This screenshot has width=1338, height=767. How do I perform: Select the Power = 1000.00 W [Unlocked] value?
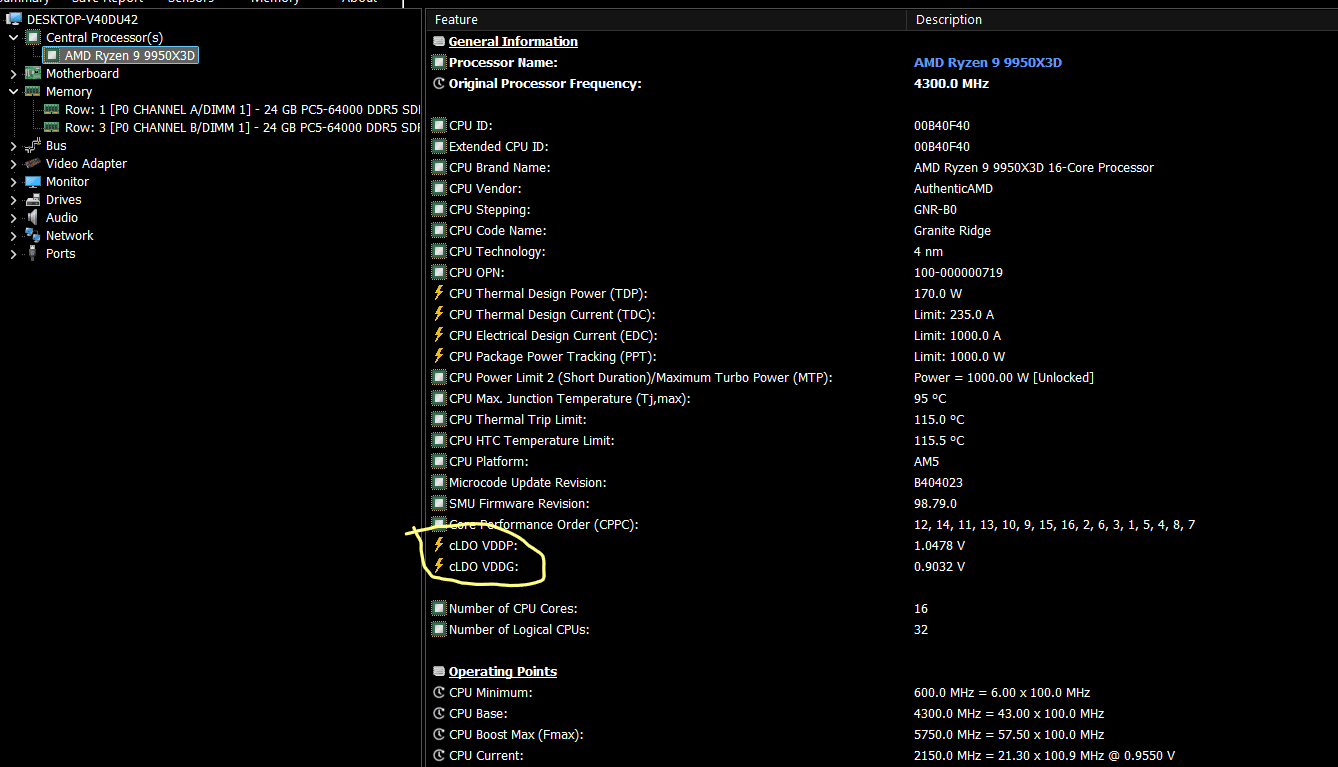point(1004,377)
